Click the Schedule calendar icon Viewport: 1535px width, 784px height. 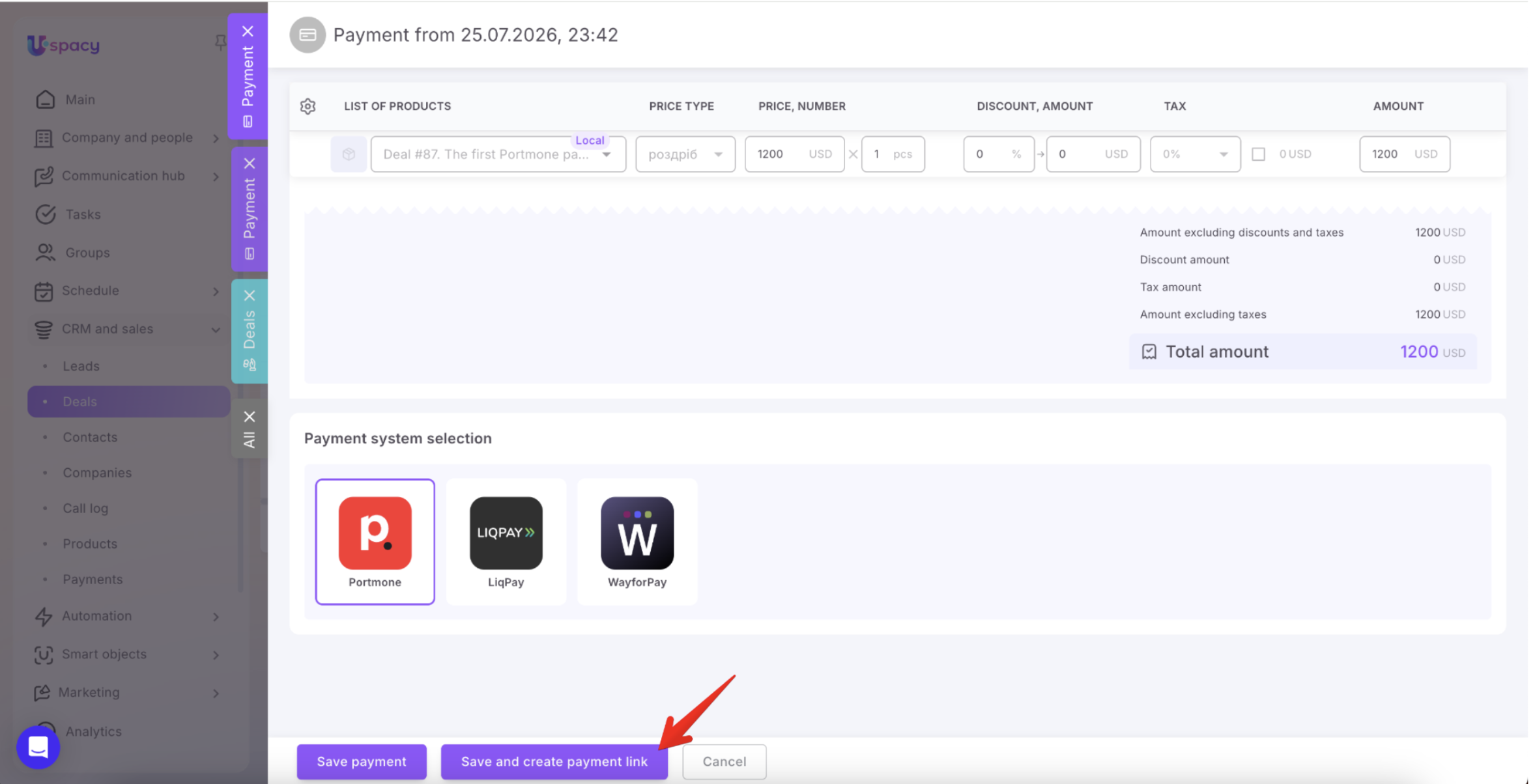(x=44, y=291)
